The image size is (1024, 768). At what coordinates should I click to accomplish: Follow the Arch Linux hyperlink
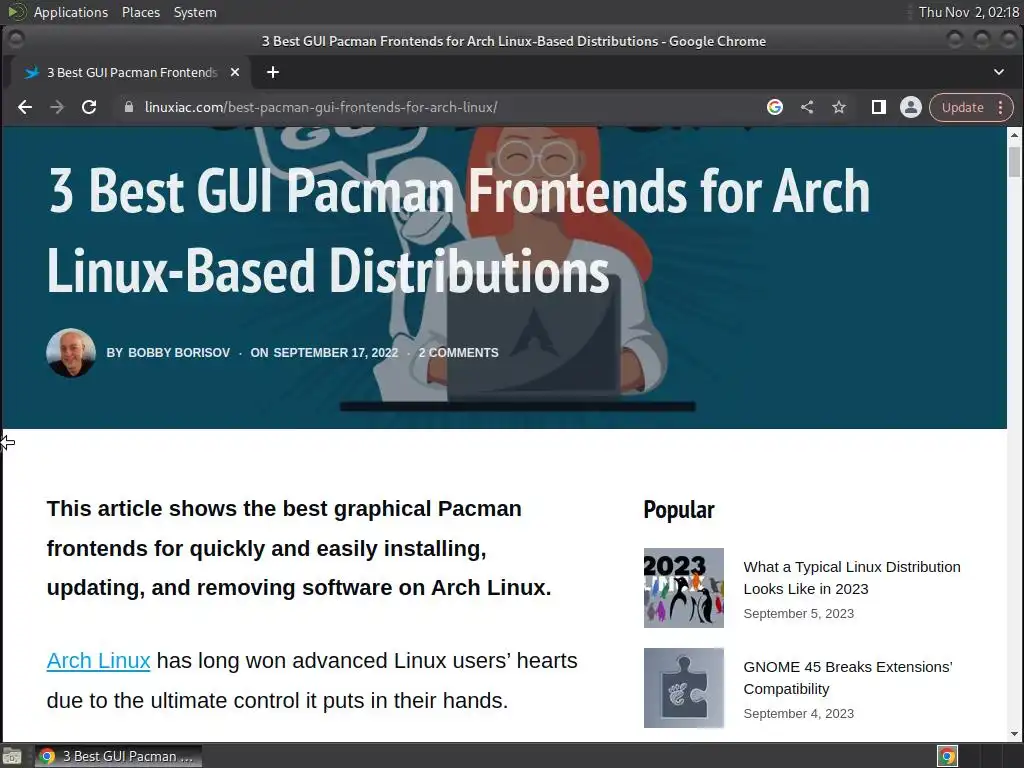(99, 660)
